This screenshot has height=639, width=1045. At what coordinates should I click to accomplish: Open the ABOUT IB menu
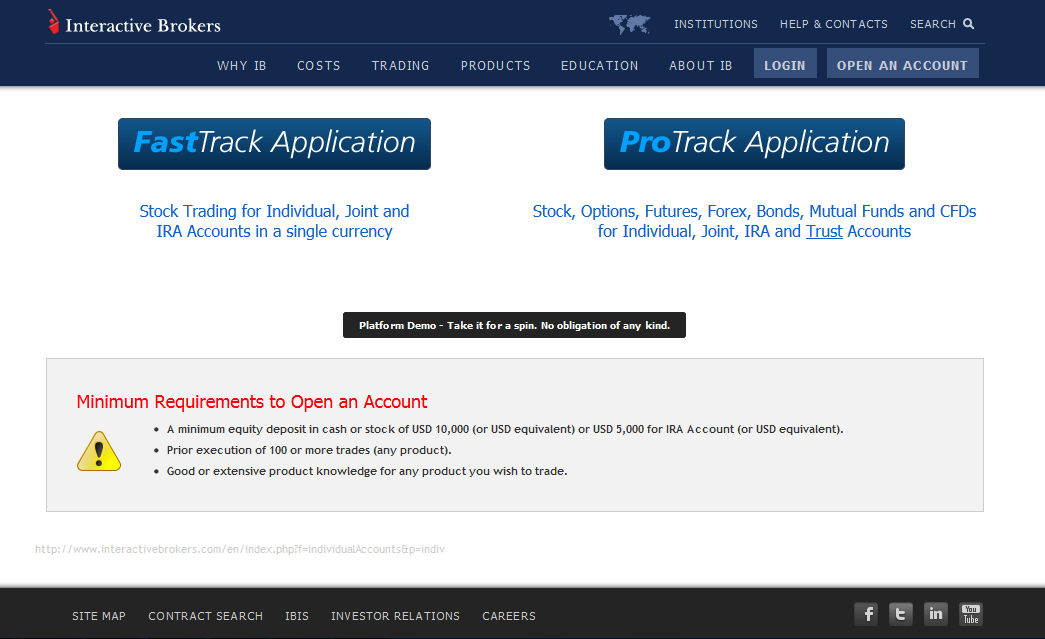point(700,66)
